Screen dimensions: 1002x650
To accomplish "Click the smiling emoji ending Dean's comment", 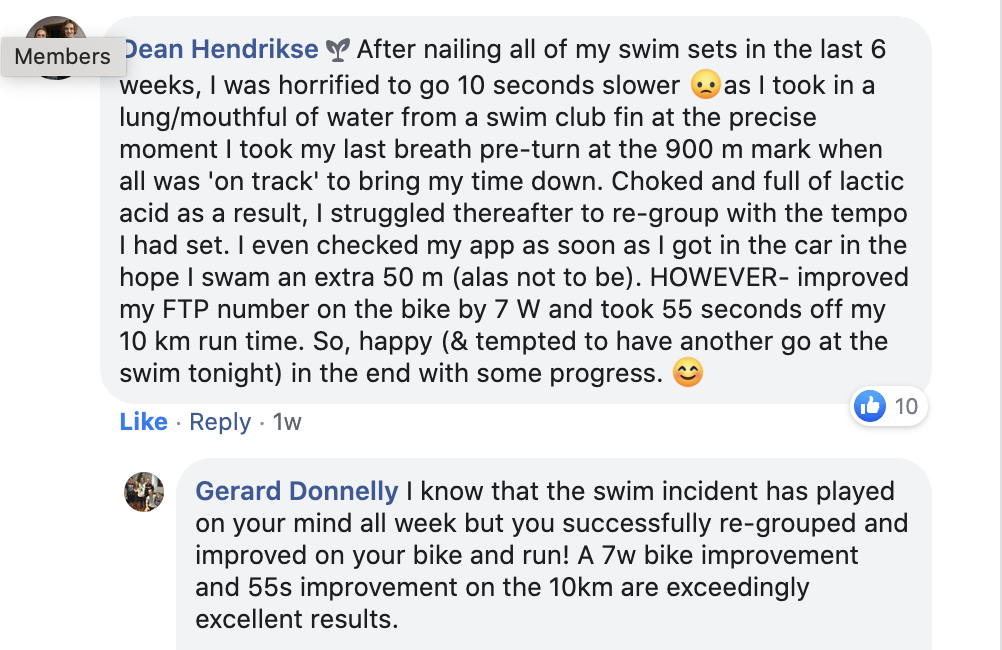I will click(688, 373).
